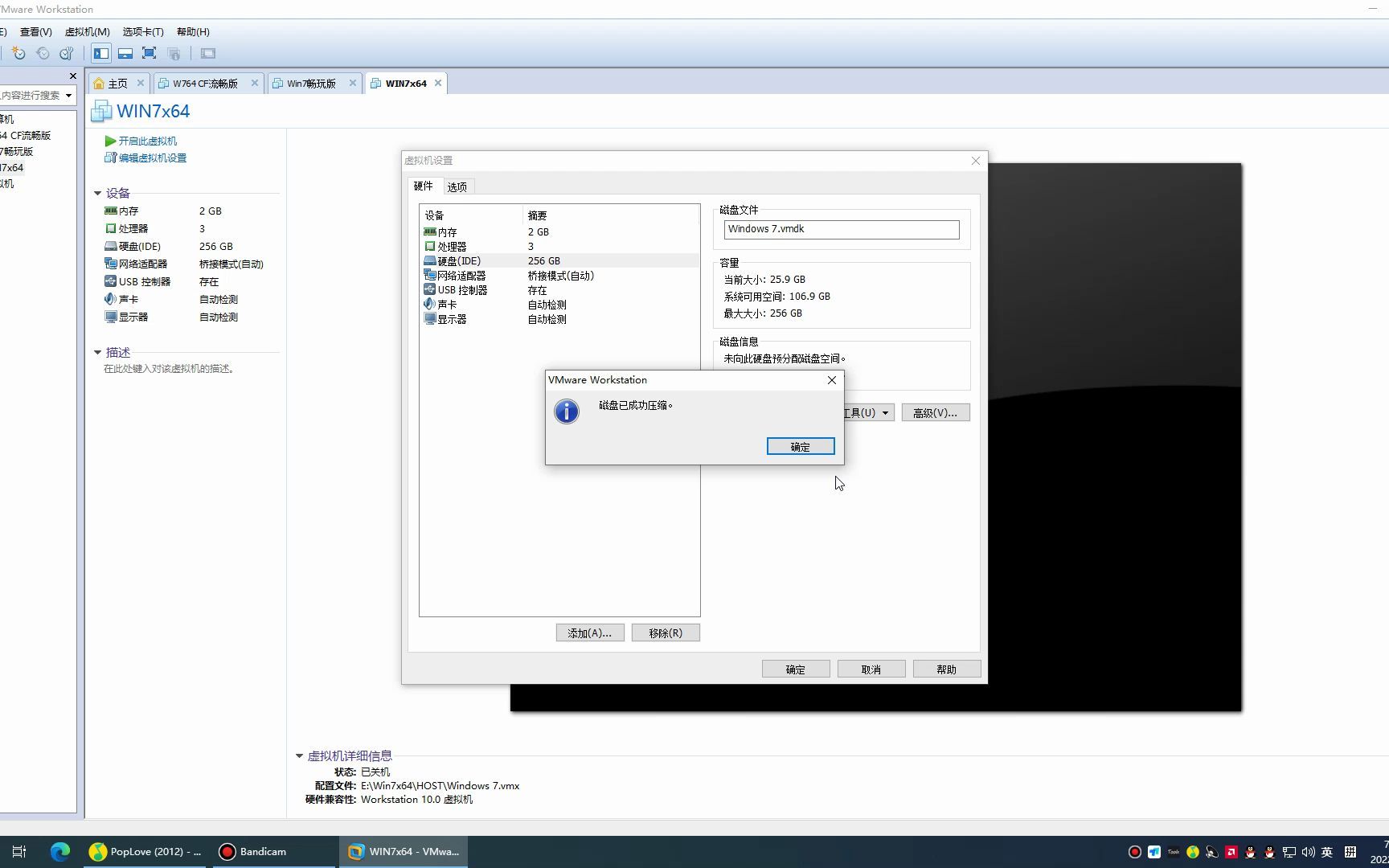Close the WIN7x64 tab
Image resolution: width=1389 pixels, height=868 pixels.
coord(438,84)
